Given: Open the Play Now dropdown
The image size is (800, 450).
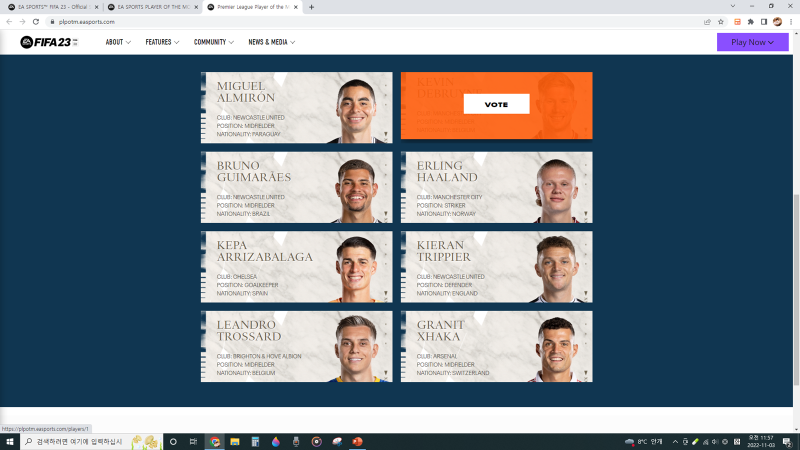Looking at the screenshot, I should [x=753, y=42].
